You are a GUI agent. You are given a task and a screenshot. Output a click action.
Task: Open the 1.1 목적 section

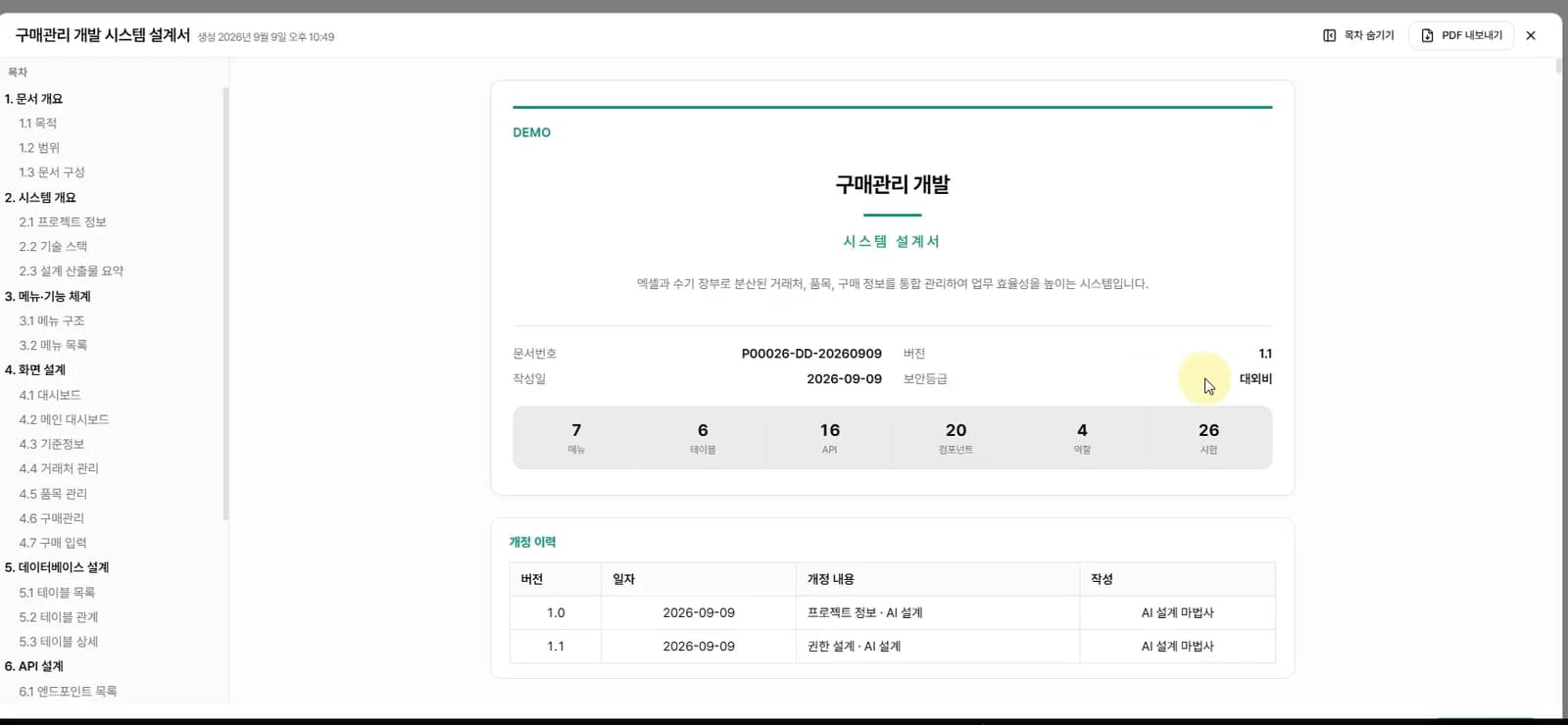pos(38,123)
